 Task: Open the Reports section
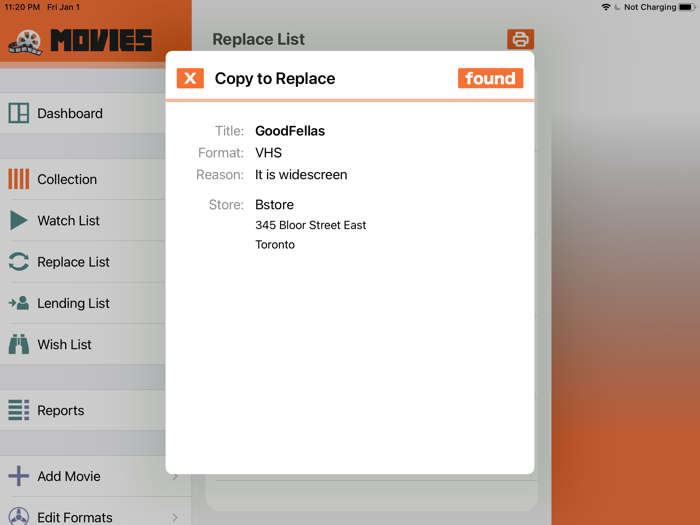[60, 411]
